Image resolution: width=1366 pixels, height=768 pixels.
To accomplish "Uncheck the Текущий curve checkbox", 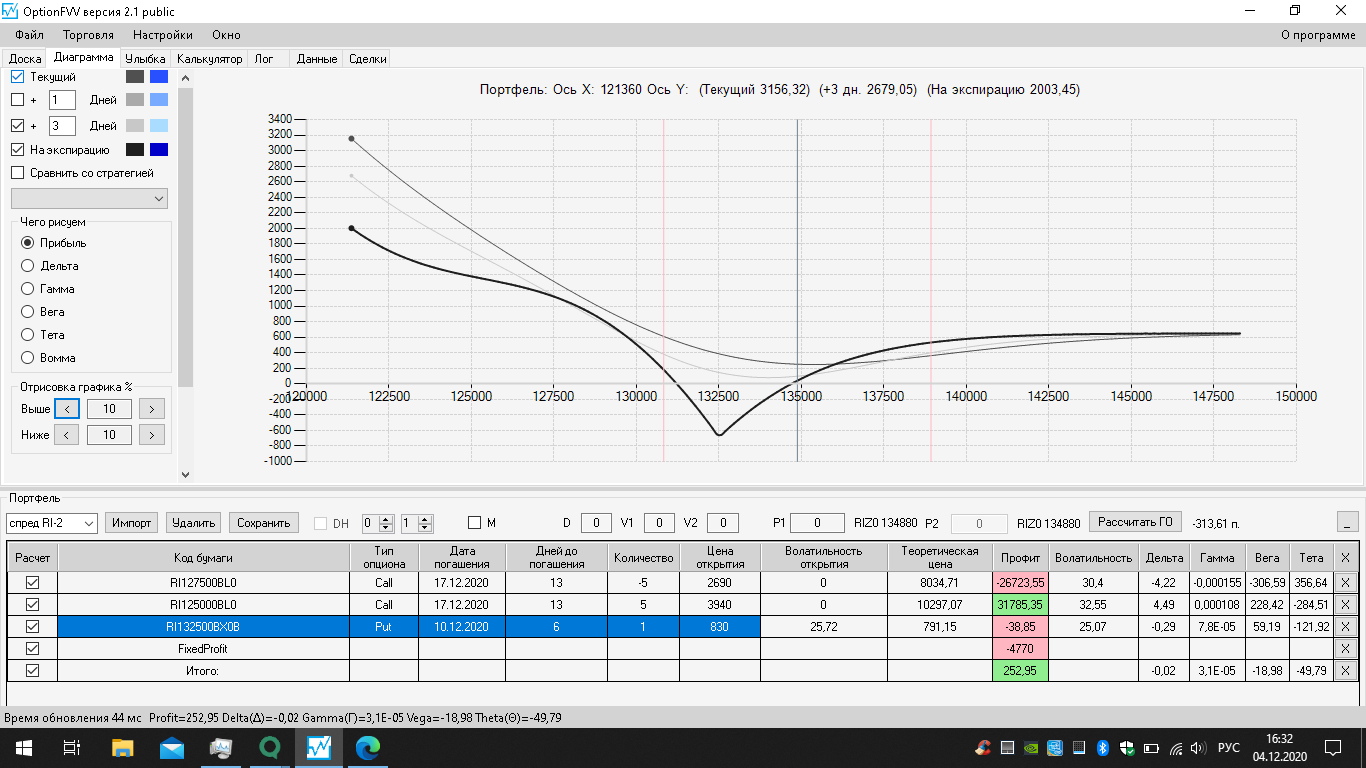I will coord(17,77).
